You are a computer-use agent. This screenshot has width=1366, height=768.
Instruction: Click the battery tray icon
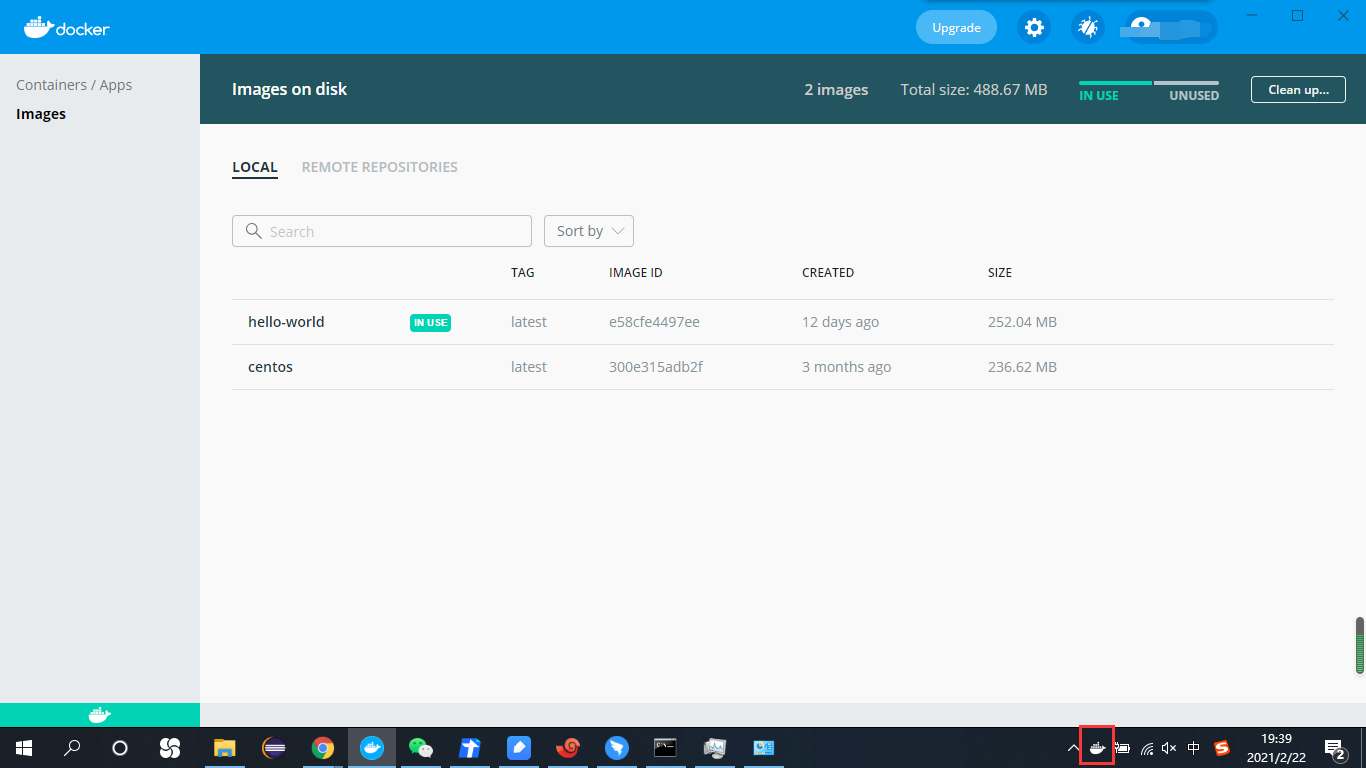tap(1122, 748)
